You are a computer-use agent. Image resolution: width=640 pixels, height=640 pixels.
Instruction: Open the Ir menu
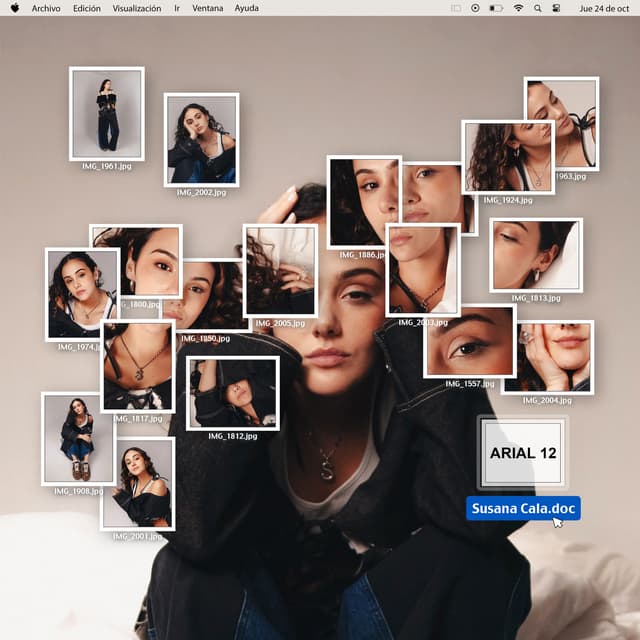177,8
